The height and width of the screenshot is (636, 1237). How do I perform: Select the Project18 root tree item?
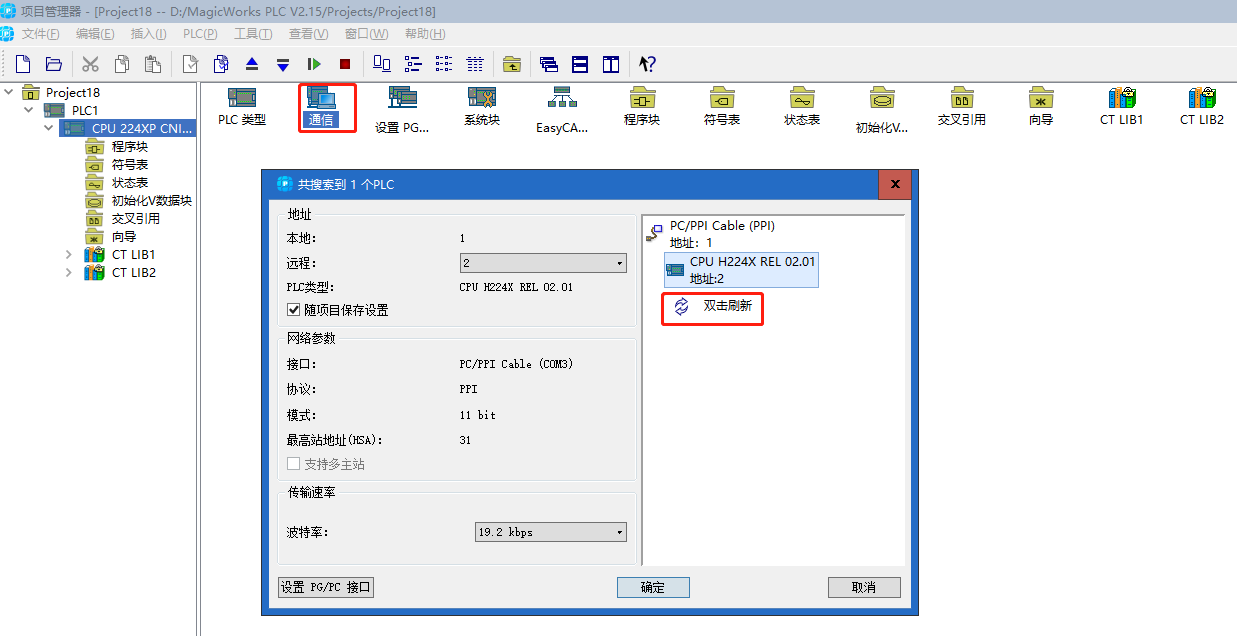click(73, 92)
